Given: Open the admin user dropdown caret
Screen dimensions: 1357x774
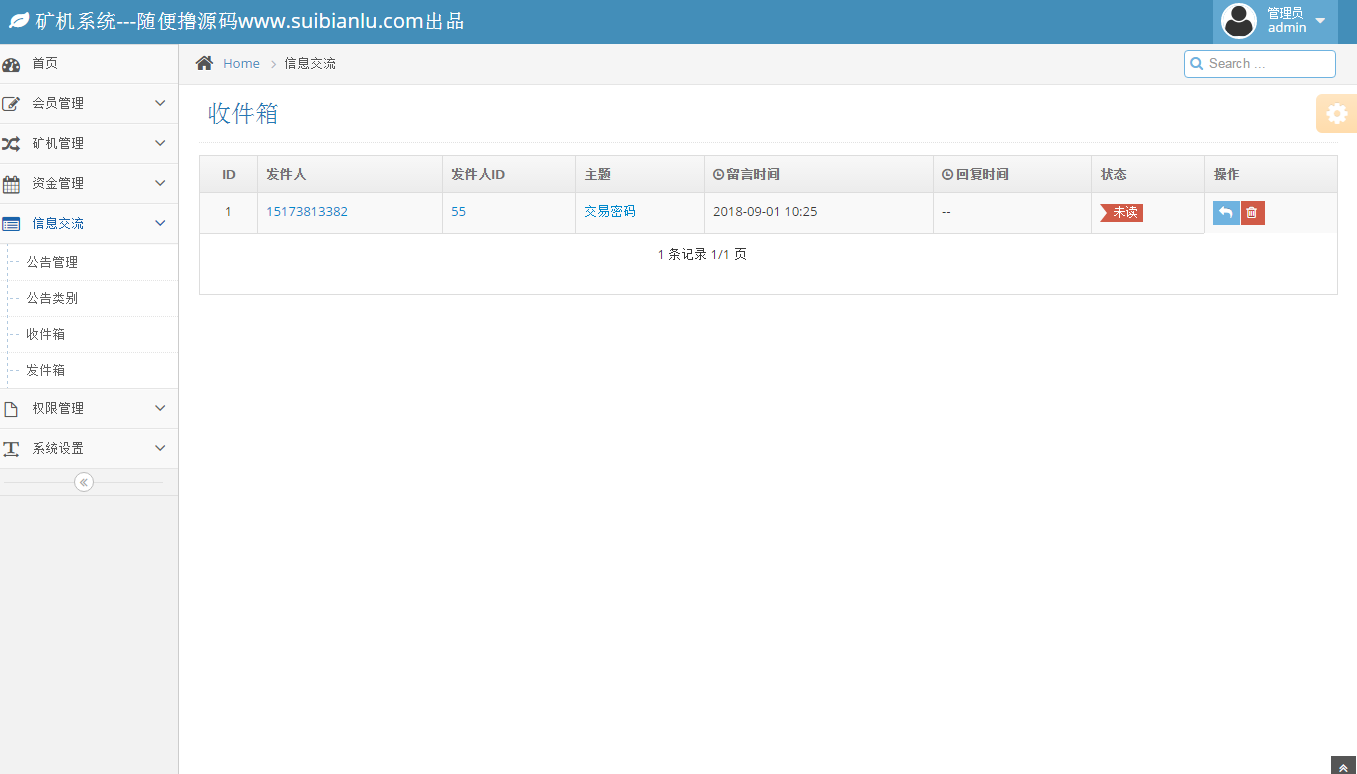Looking at the screenshot, I should pyautogui.click(x=1320, y=21).
